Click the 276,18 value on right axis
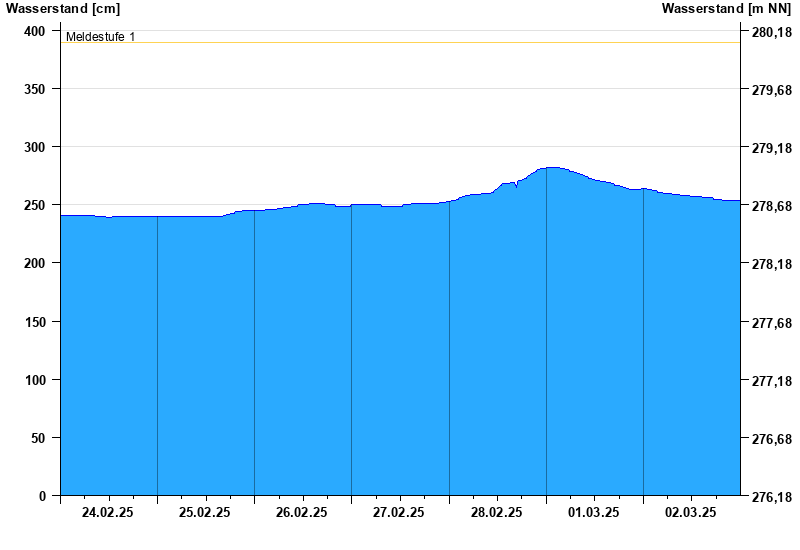This screenshot has width=800, height=550. (769, 497)
